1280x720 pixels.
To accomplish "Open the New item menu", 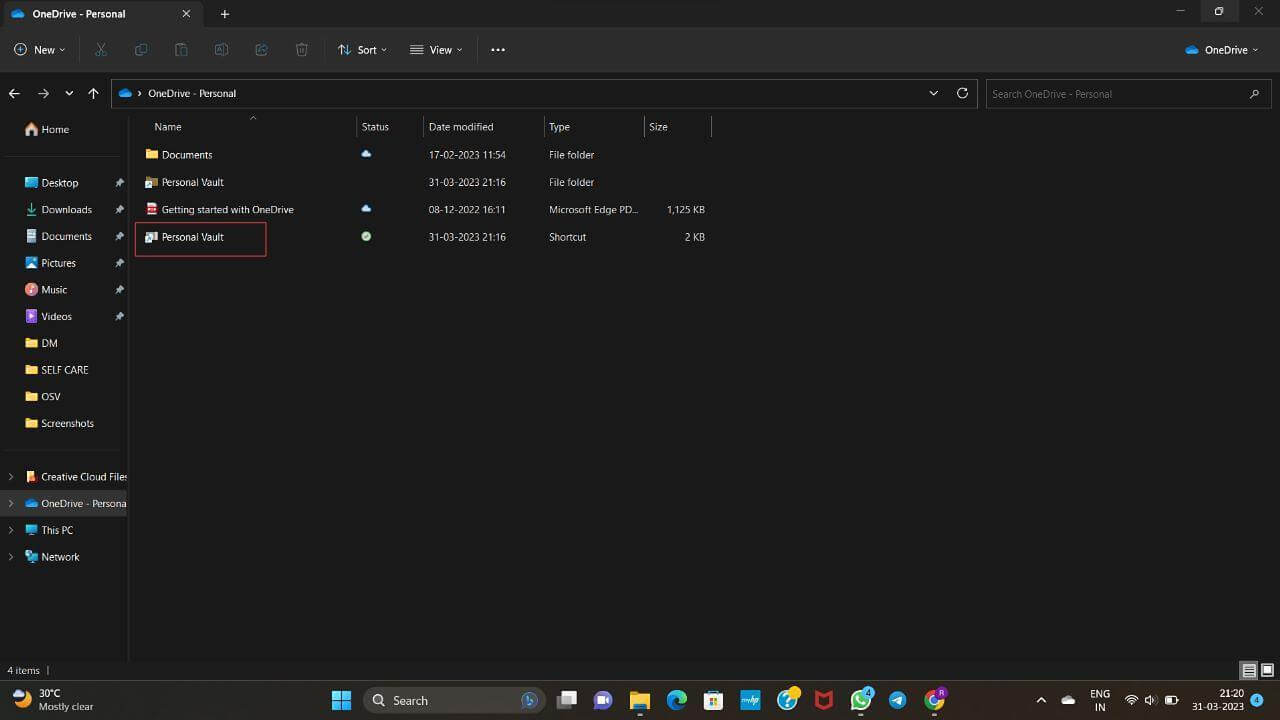I will [x=39, y=50].
